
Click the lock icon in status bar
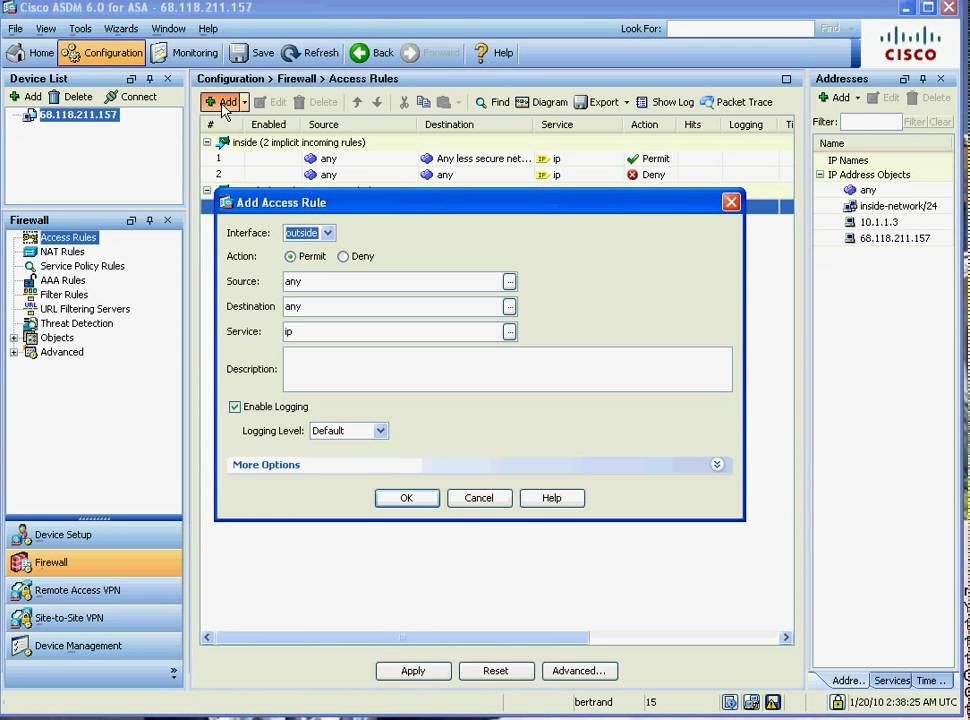point(837,702)
